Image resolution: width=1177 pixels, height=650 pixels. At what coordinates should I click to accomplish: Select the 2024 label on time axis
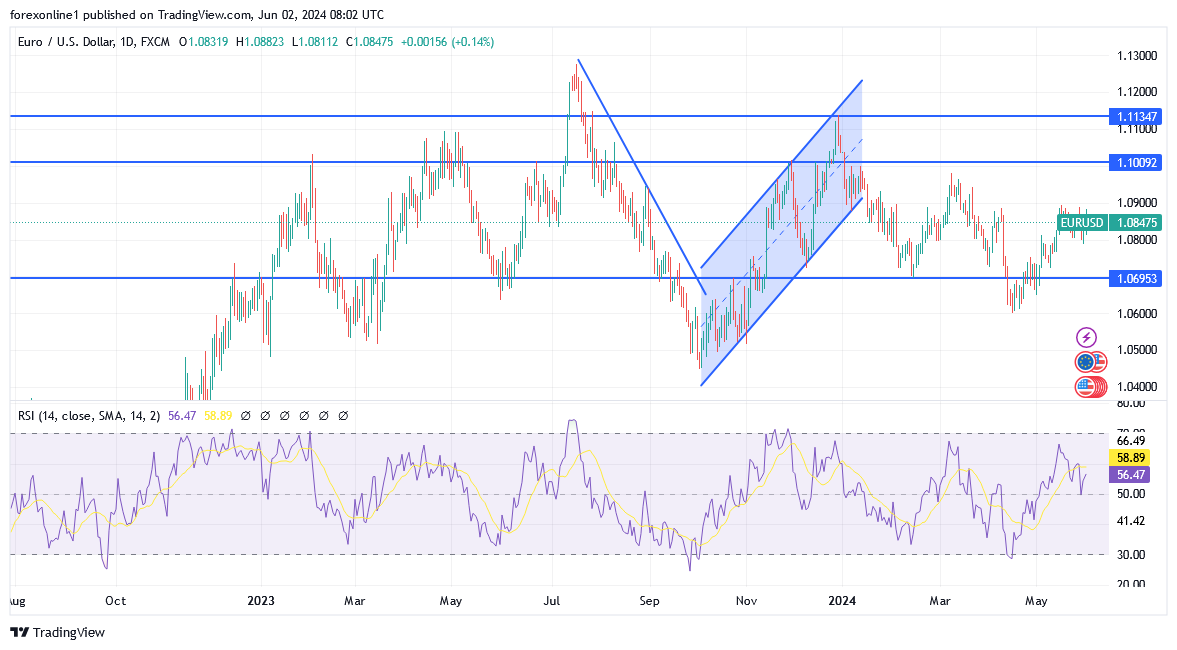tap(842, 600)
